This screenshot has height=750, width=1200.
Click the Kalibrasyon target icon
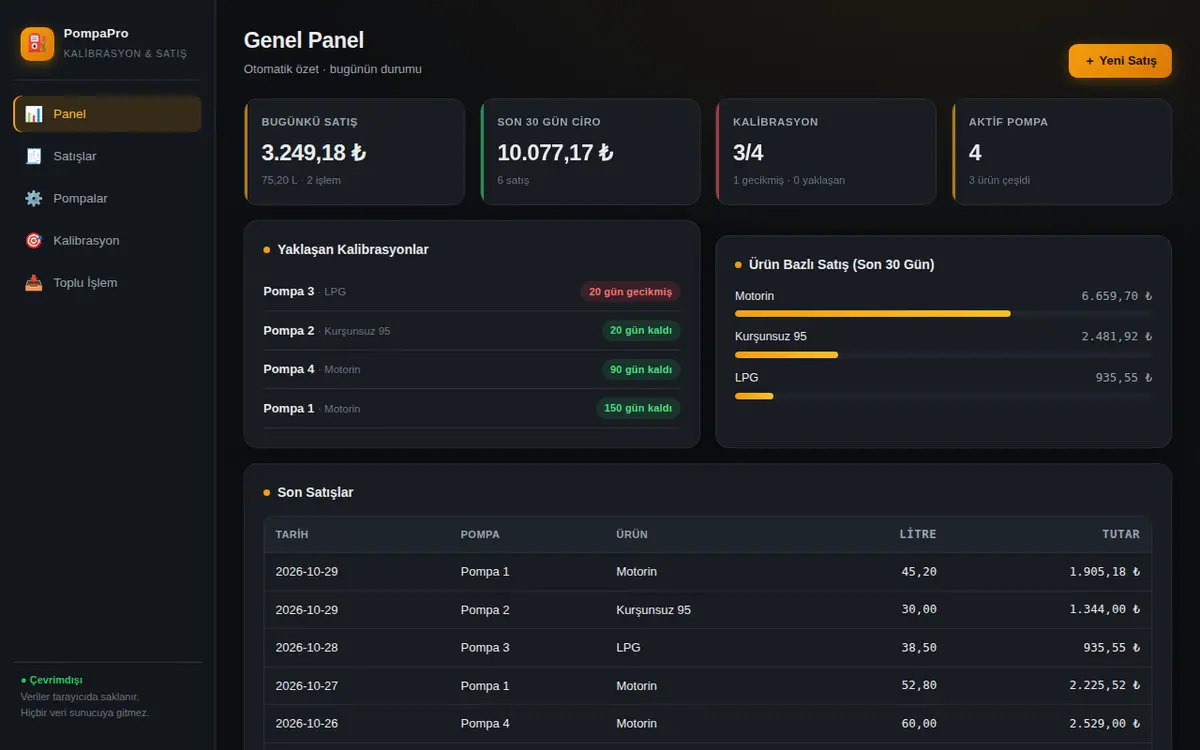(x=34, y=240)
